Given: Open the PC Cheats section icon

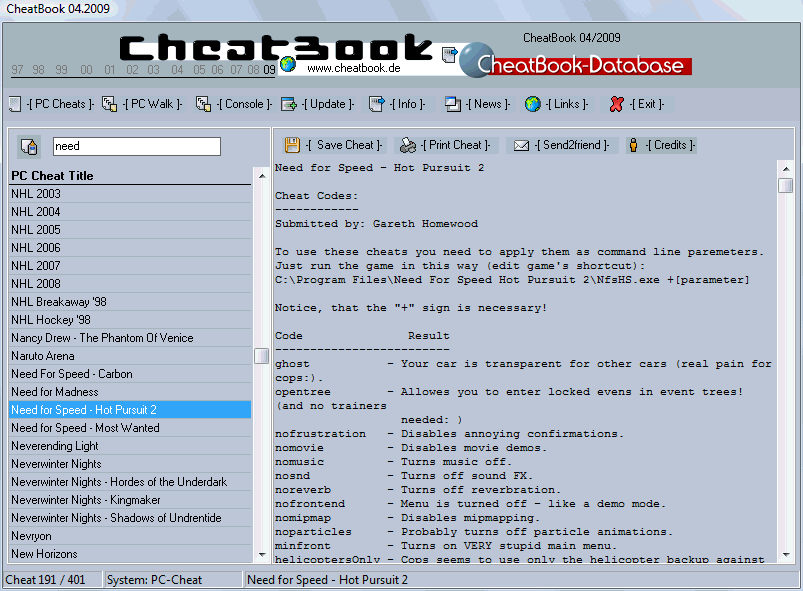Looking at the screenshot, I should click(15, 104).
